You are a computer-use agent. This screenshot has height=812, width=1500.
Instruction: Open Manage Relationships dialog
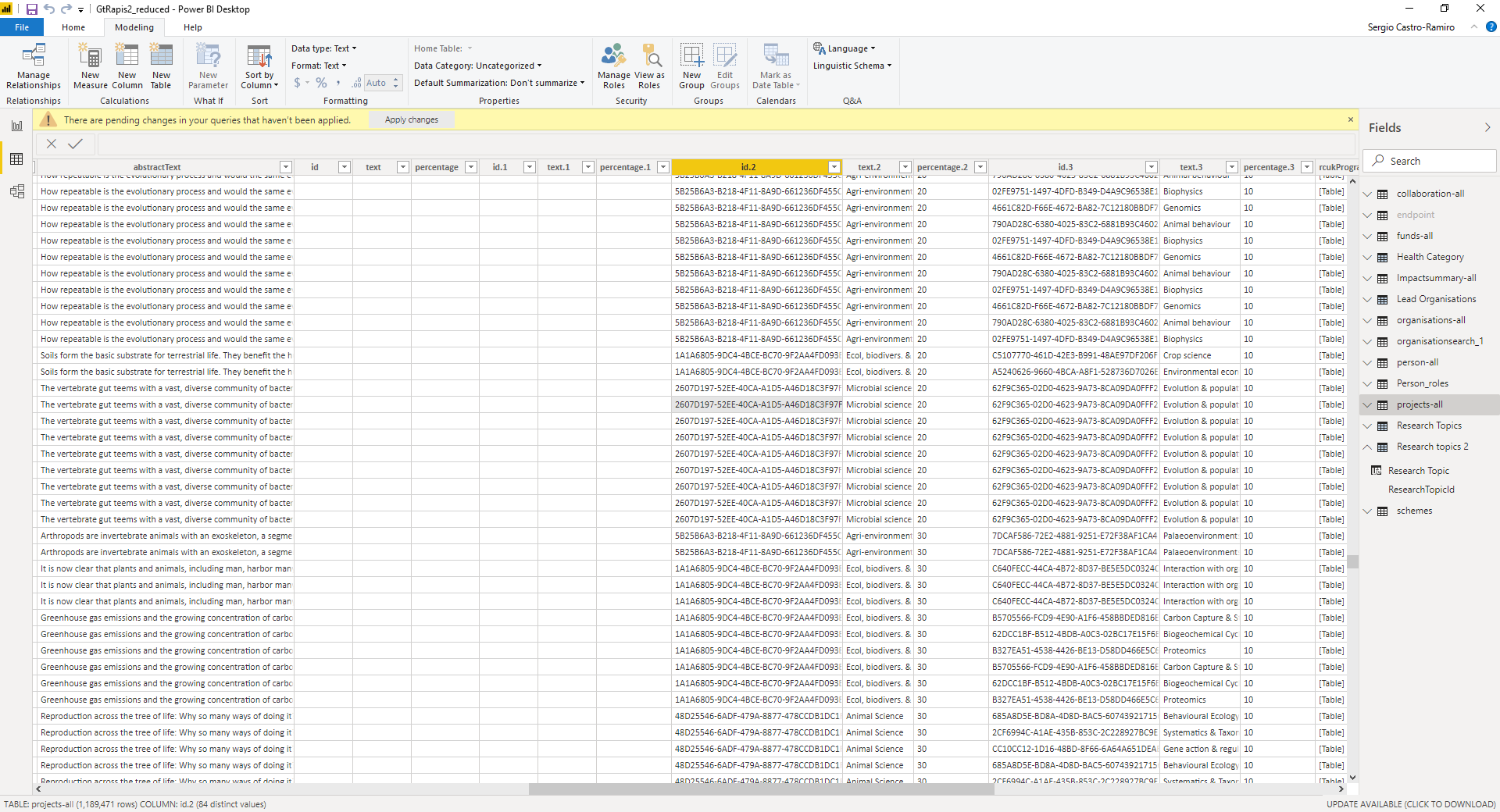(x=34, y=66)
